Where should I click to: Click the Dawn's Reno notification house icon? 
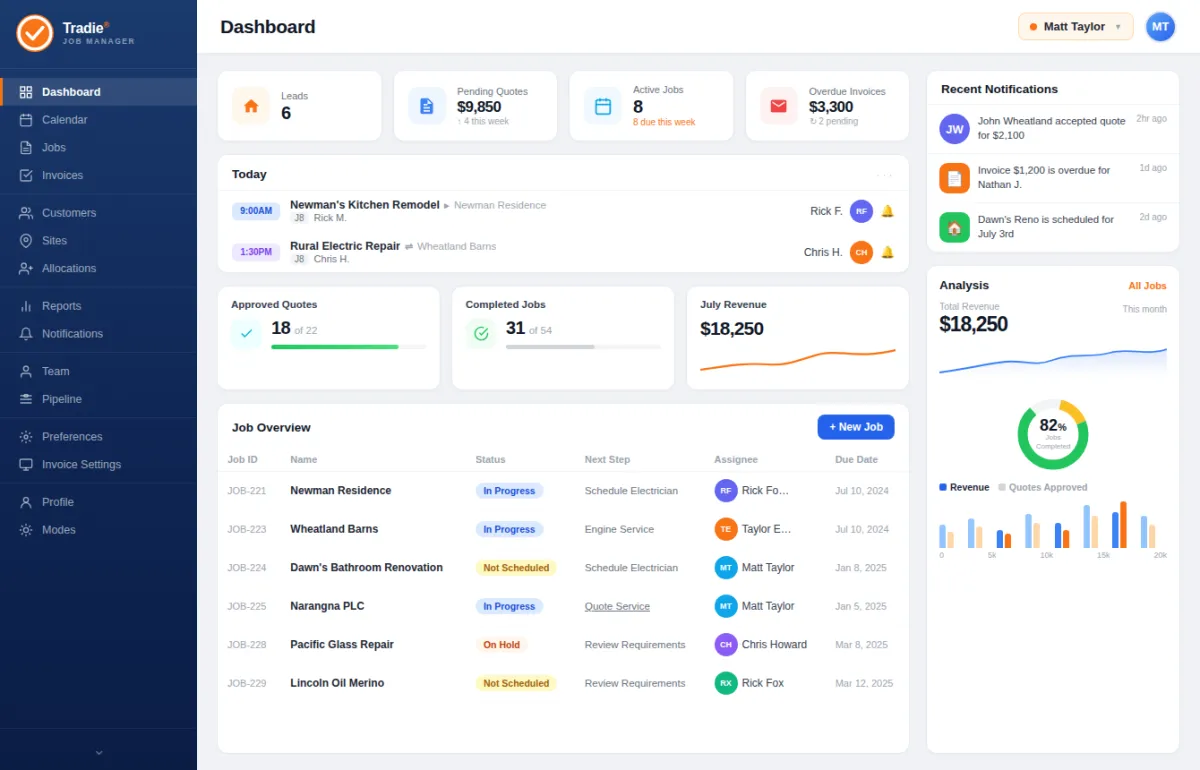coord(954,227)
